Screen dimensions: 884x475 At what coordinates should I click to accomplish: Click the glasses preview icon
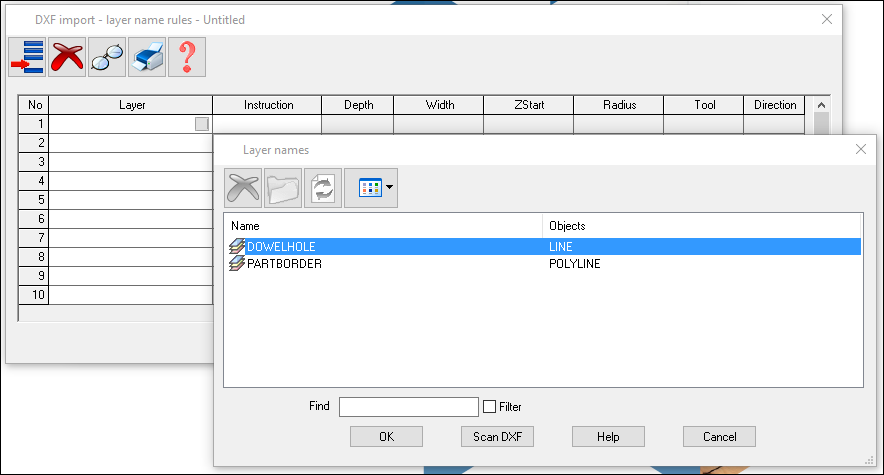107,57
